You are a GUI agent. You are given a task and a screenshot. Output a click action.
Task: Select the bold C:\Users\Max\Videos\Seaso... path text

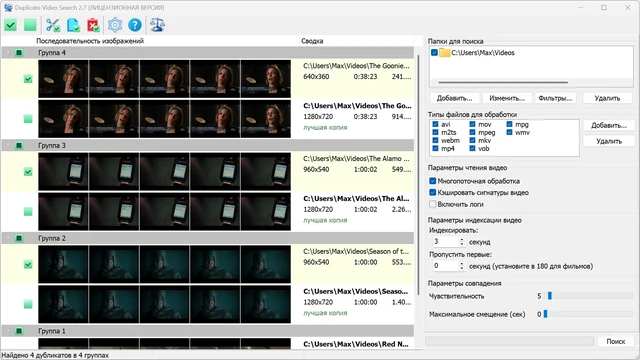356,291
